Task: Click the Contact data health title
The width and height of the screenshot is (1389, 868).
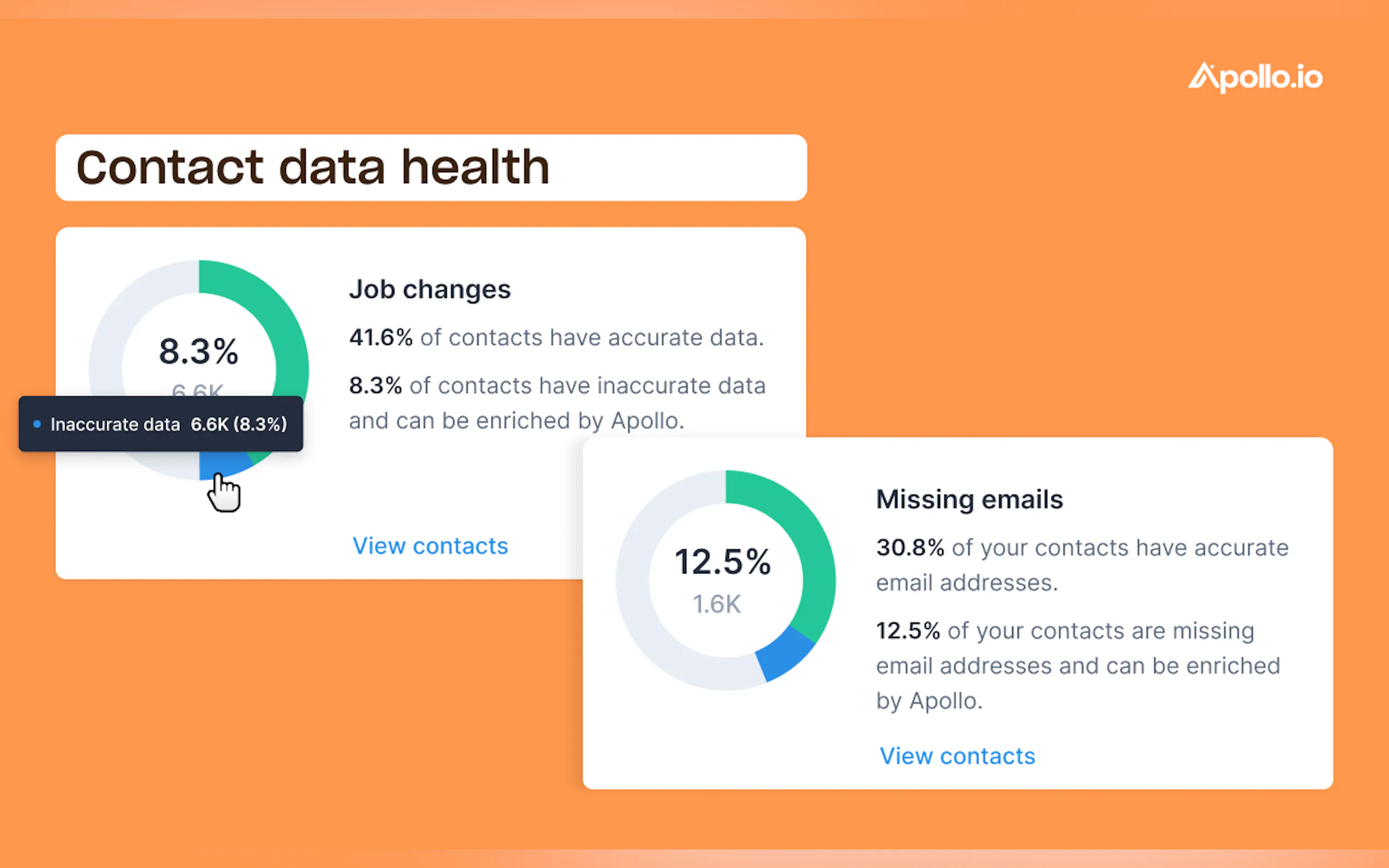Action: pos(313,167)
